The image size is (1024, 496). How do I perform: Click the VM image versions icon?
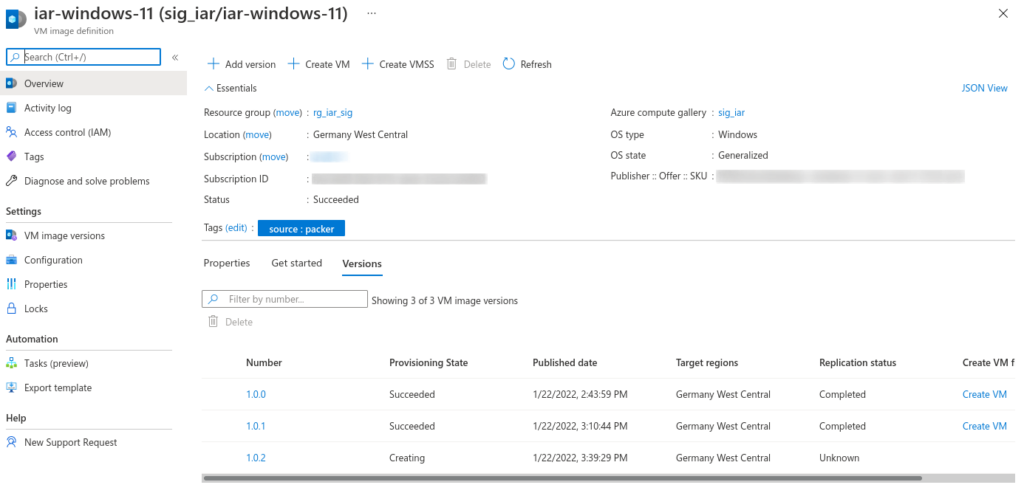point(11,235)
